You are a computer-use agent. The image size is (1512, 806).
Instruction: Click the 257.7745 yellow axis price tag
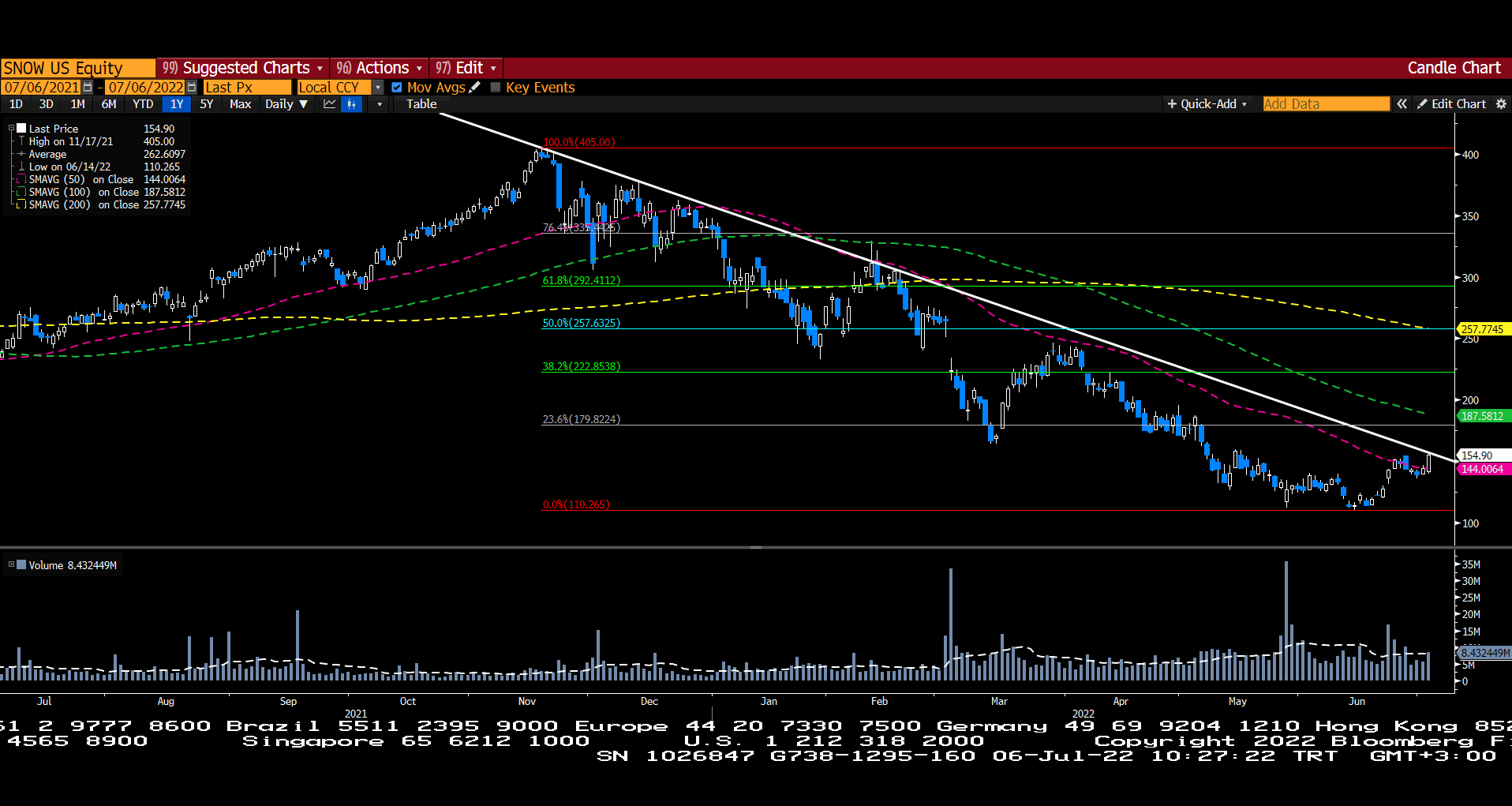coord(1484,329)
